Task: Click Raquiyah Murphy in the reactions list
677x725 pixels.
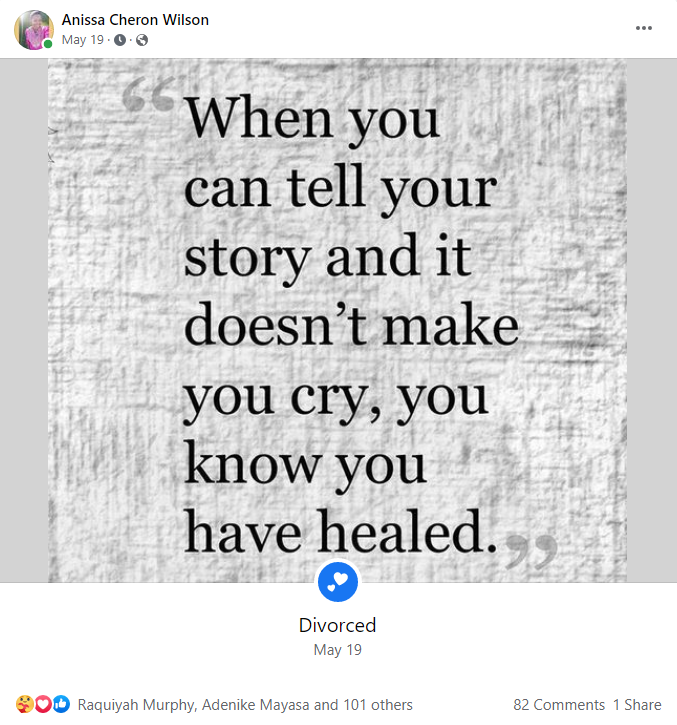Action: pyautogui.click(x=137, y=705)
